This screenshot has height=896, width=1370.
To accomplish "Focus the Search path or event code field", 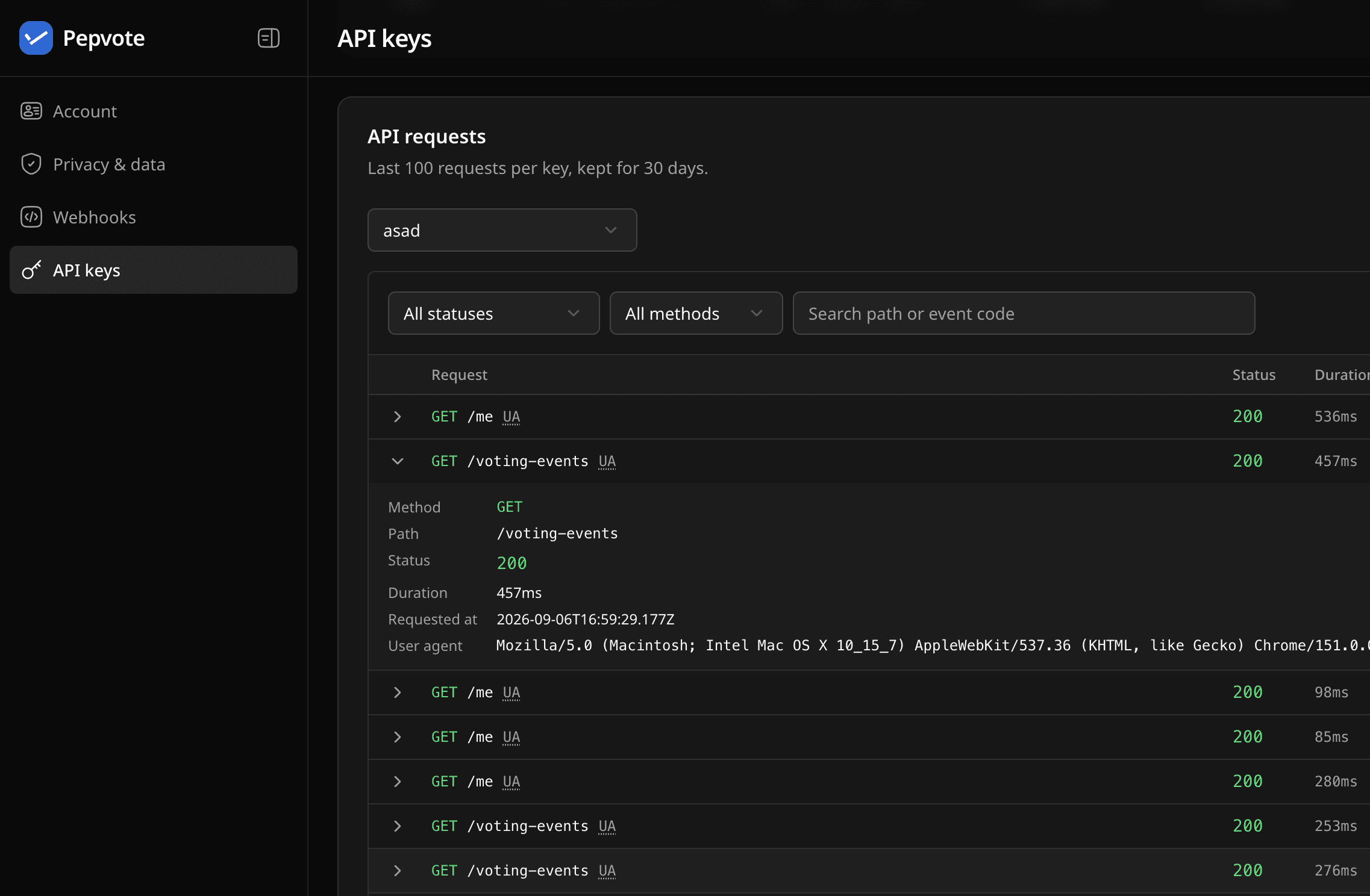I will [x=1024, y=313].
